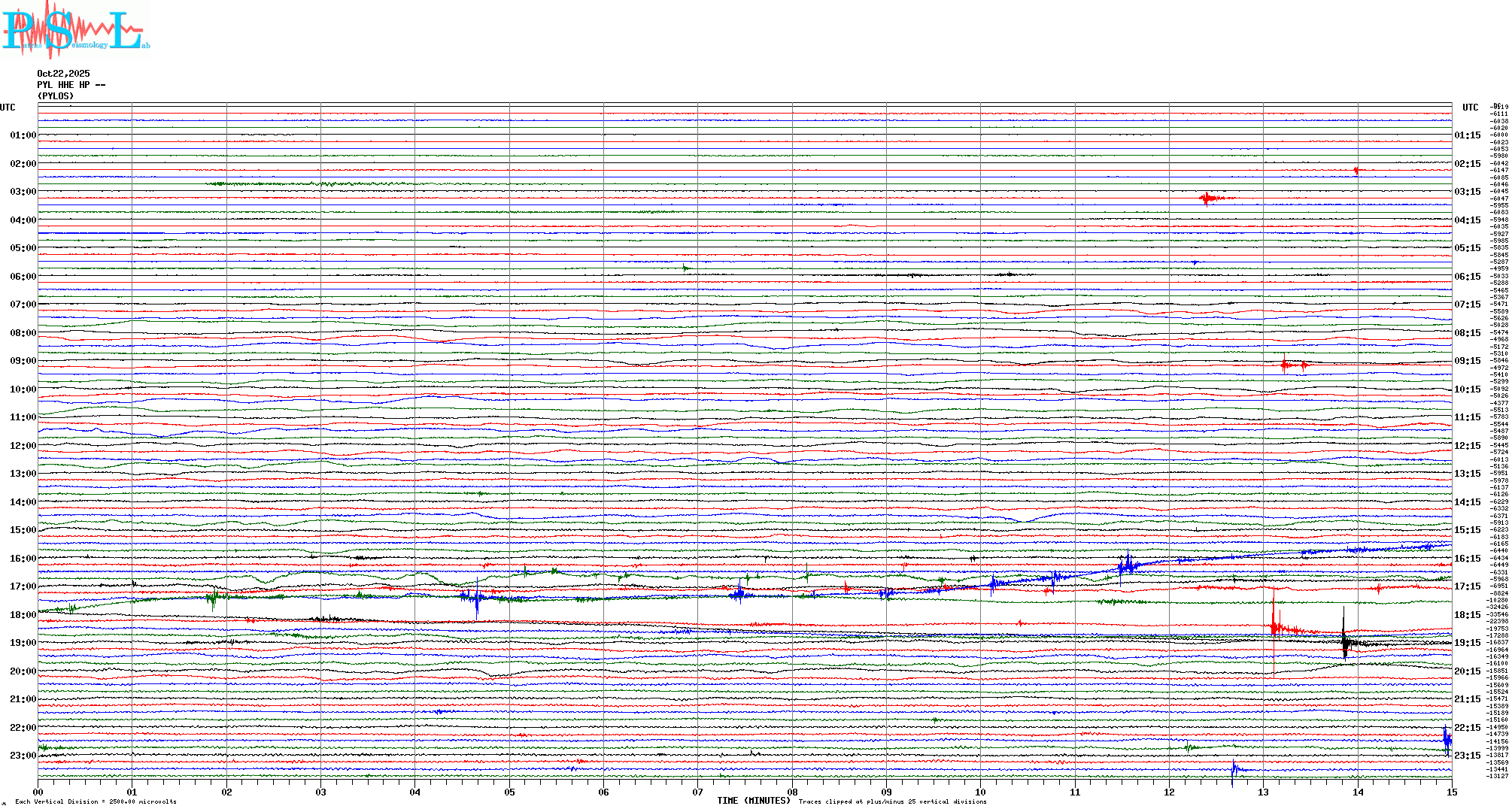Screen dimensions: 1512x812
Task: Click the 22:15 time label on right
Action: pyautogui.click(x=1467, y=728)
